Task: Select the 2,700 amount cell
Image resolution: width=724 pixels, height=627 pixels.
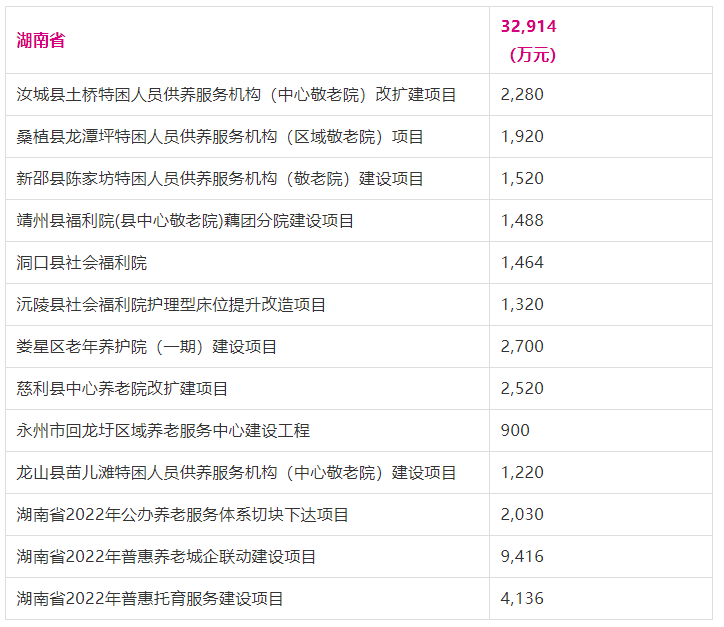Action: (522, 347)
